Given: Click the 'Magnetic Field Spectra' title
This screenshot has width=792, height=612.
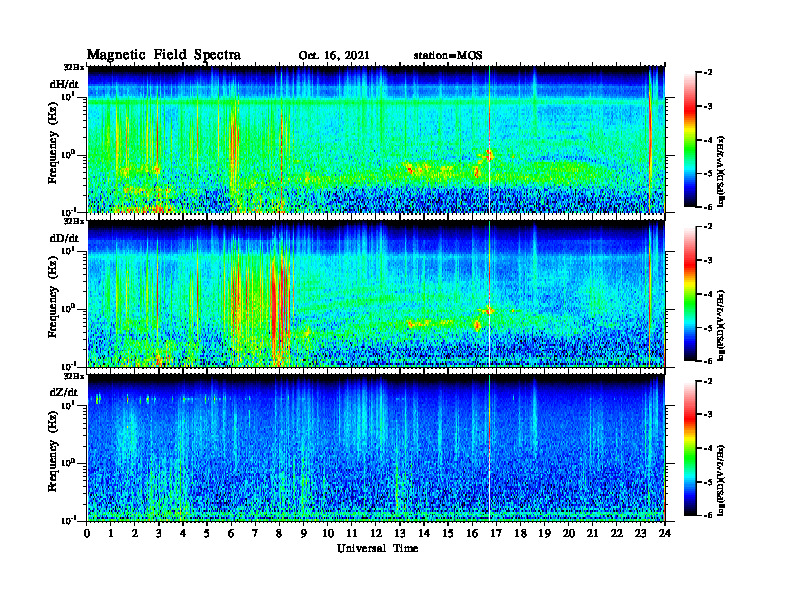Looking at the screenshot, I should tap(164, 55).
